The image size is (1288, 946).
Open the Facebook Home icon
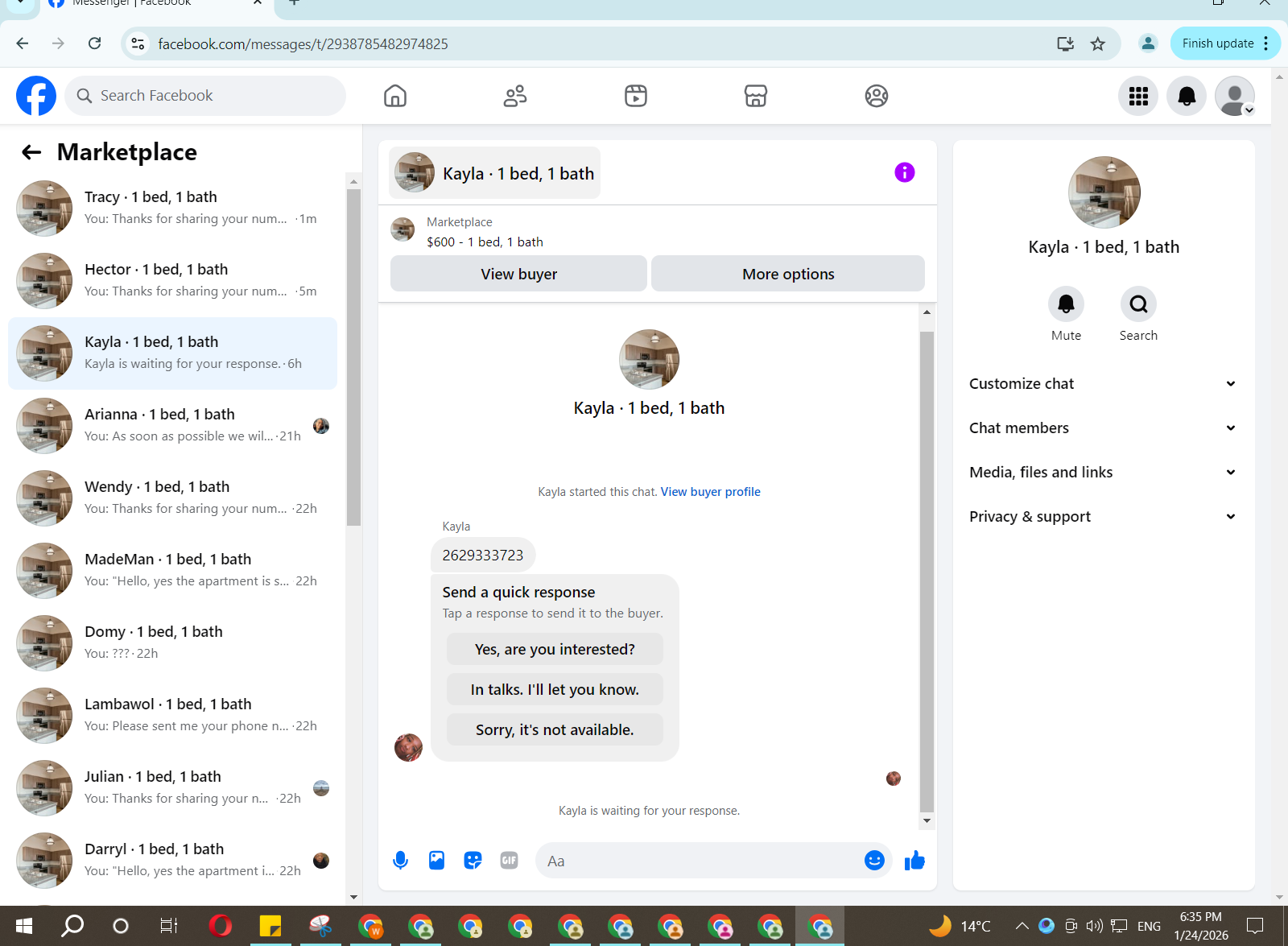[395, 96]
